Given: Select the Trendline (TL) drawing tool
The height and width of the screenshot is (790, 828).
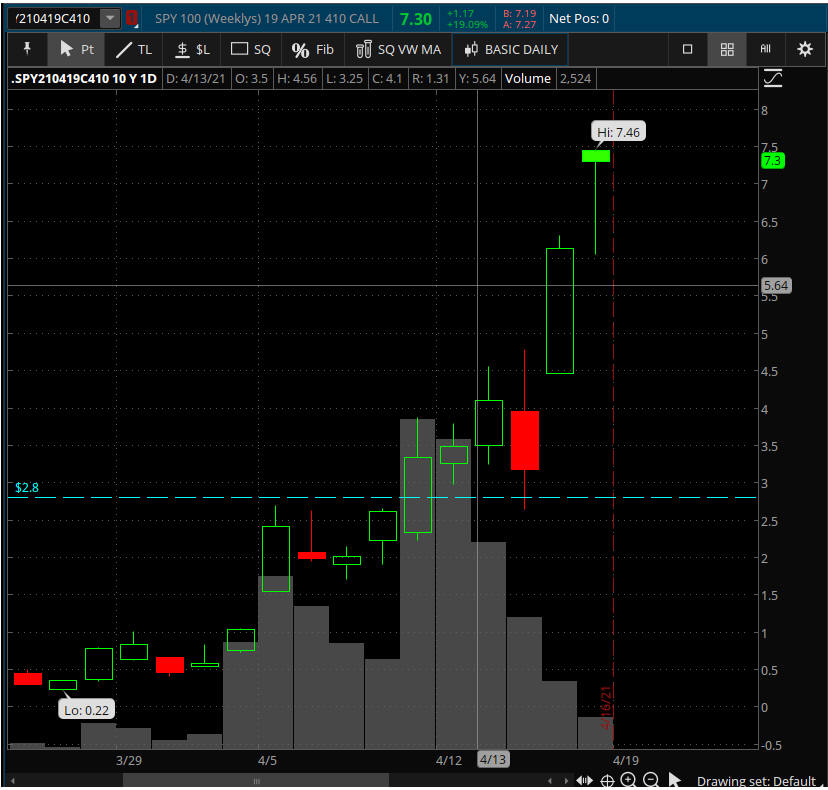Looking at the screenshot, I should (x=134, y=49).
